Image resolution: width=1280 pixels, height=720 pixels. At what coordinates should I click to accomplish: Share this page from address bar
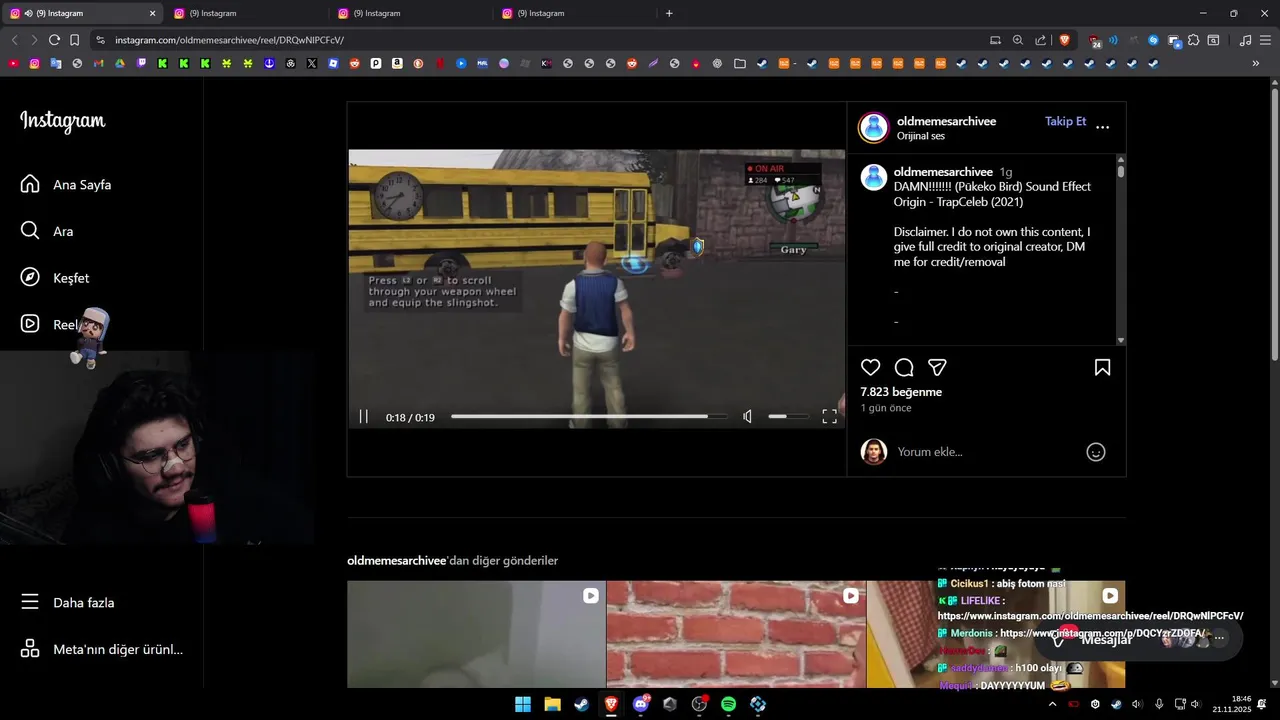click(1040, 40)
